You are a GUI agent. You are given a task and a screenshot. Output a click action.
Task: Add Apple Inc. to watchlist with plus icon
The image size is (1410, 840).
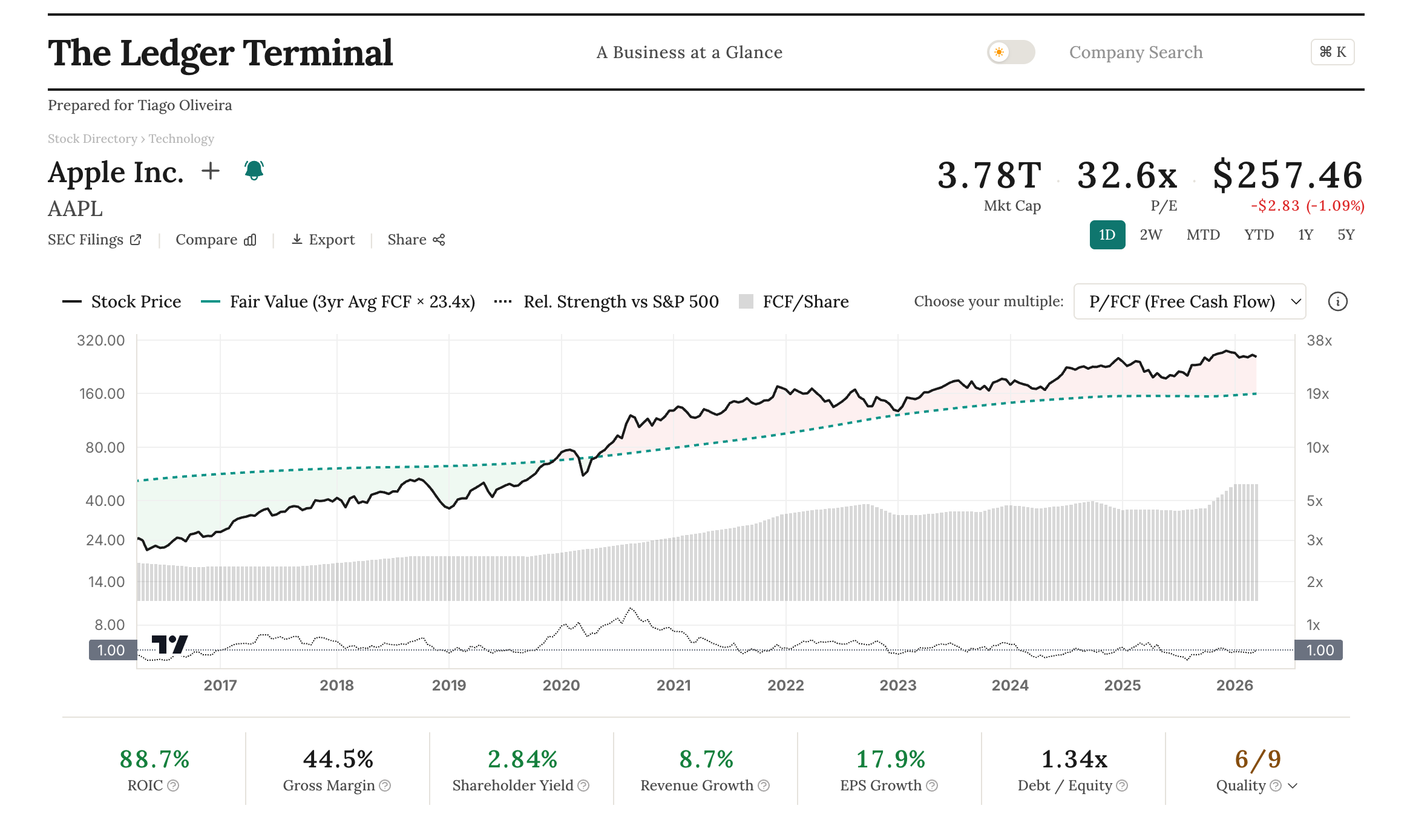tap(211, 171)
